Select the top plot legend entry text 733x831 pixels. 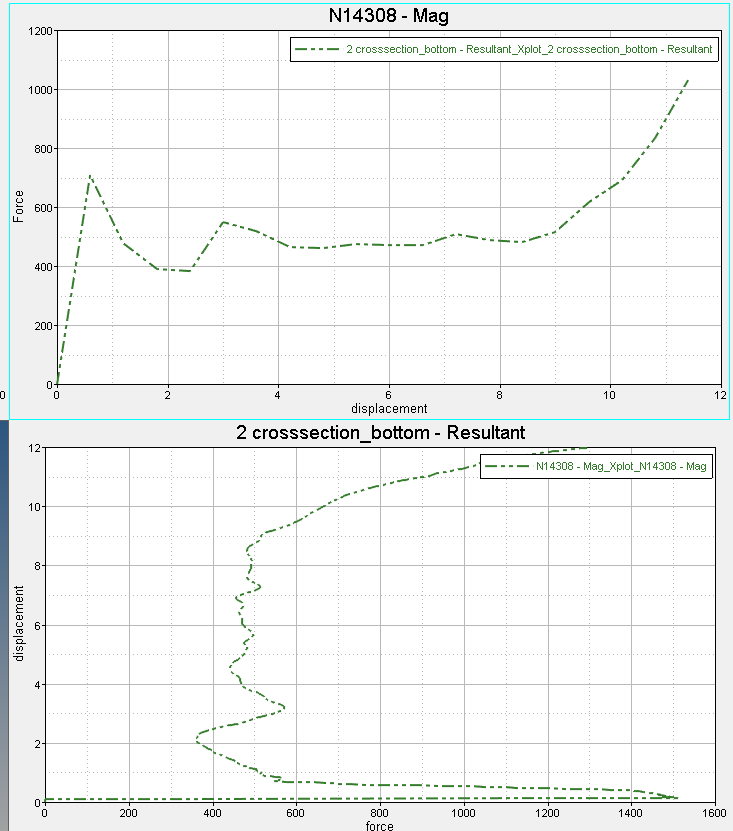pyautogui.click(x=529, y=49)
